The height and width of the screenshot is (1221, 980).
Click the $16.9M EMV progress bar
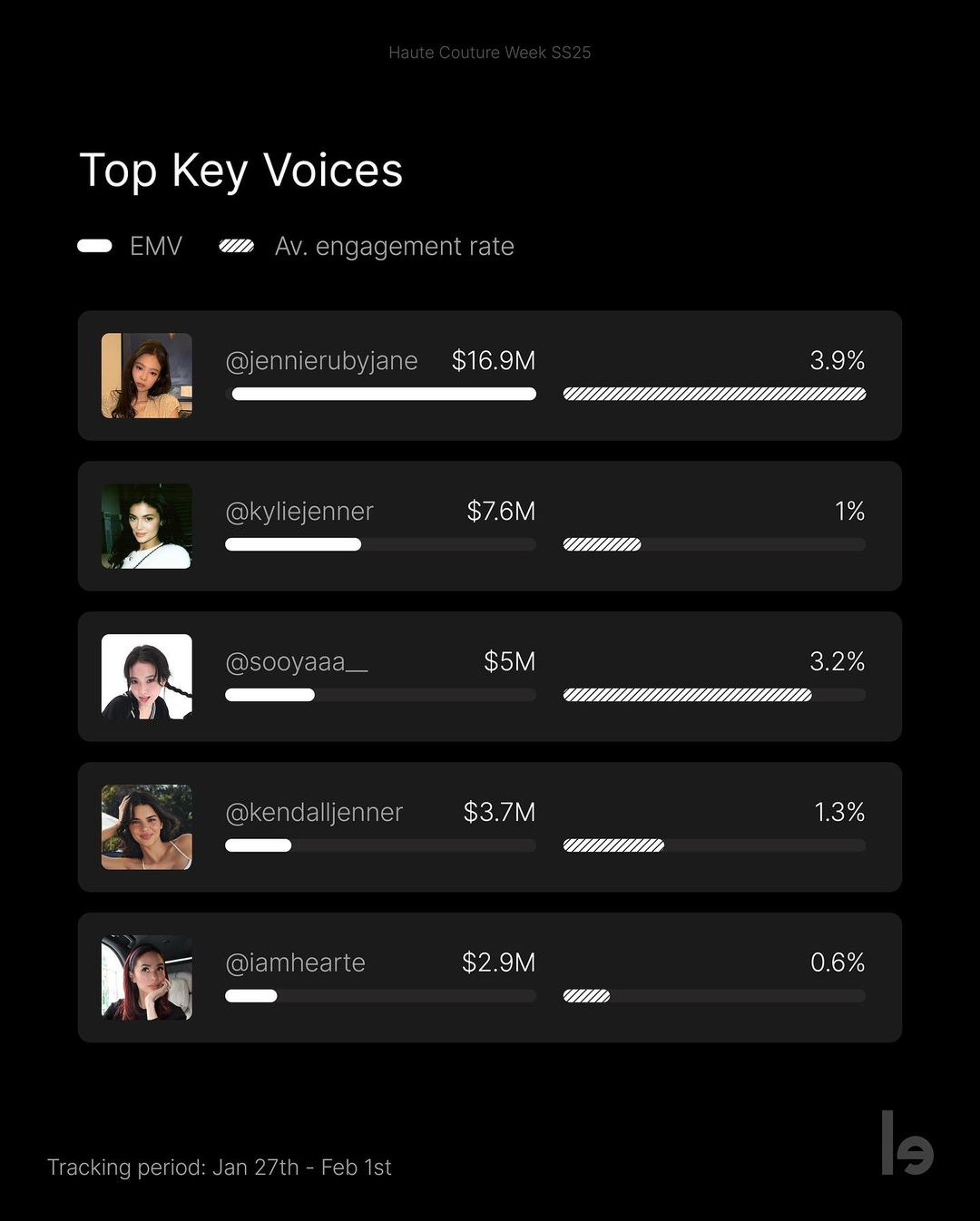[x=384, y=394]
